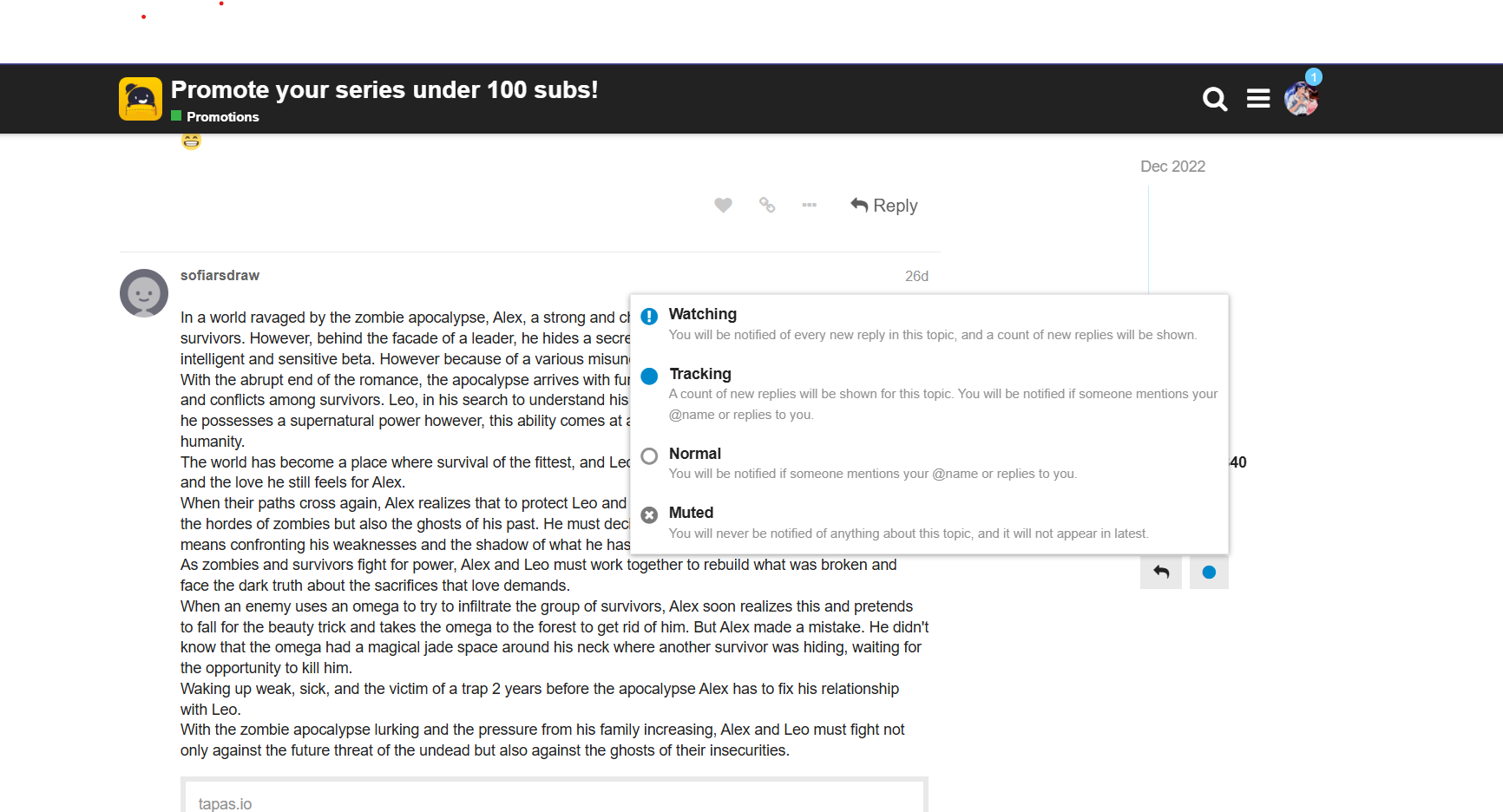
Task: Click the Tapas forum logo icon
Action: tap(141, 99)
